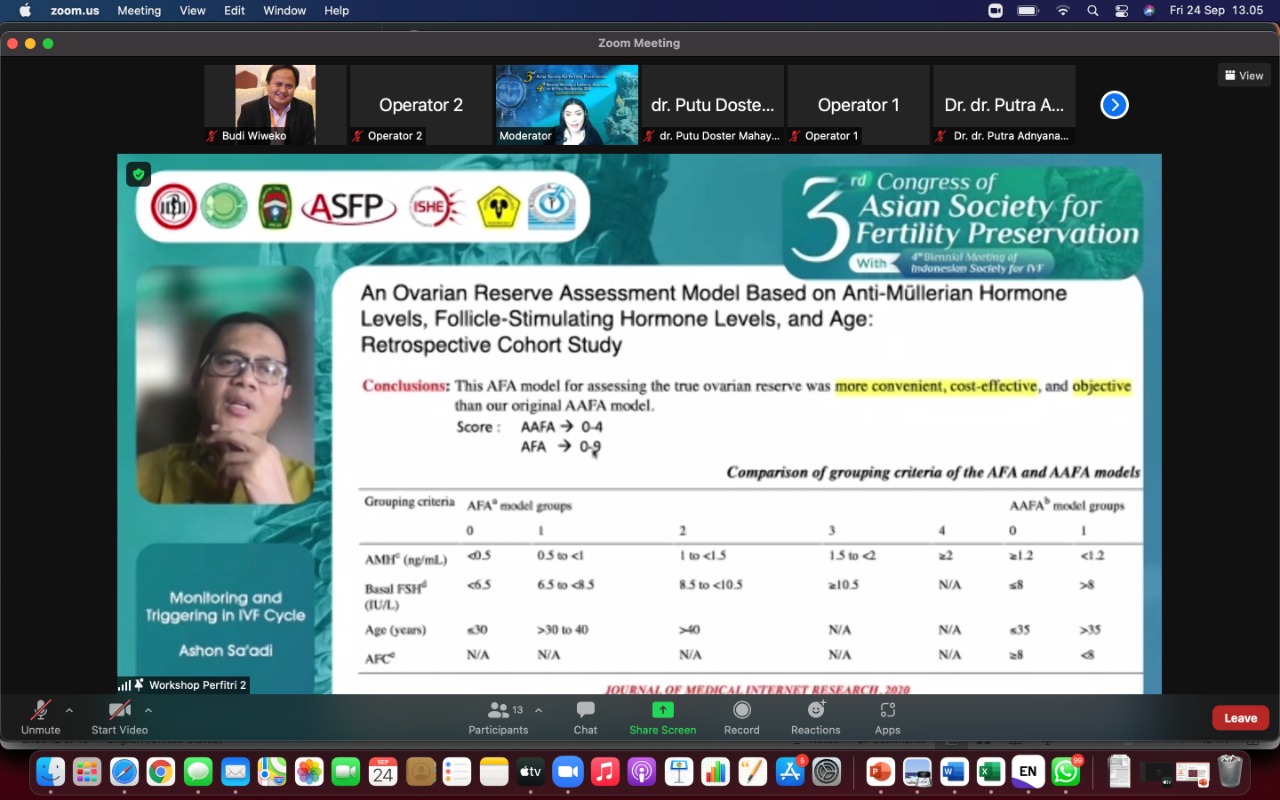Start recording the meeting
Image resolution: width=1280 pixels, height=800 pixels.
click(x=741, y=716)
